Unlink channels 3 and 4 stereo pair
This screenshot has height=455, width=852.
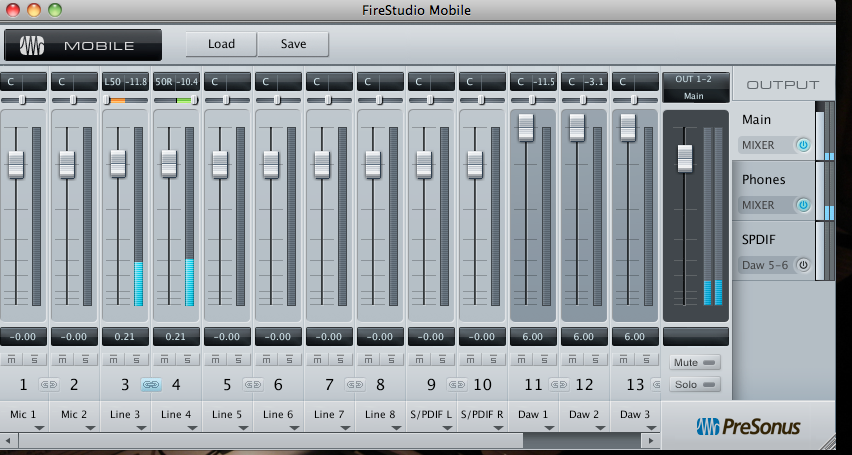[151, 385]
